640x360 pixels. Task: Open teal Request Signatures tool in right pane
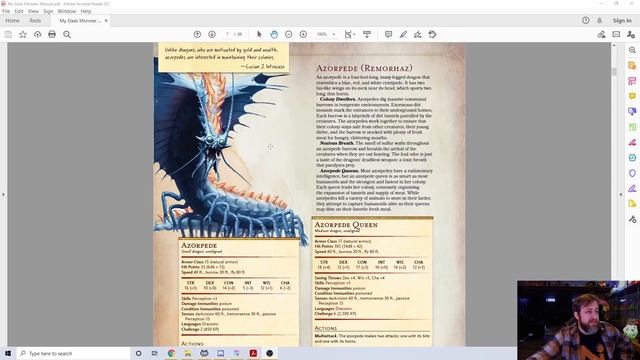[x=632, y=158]
